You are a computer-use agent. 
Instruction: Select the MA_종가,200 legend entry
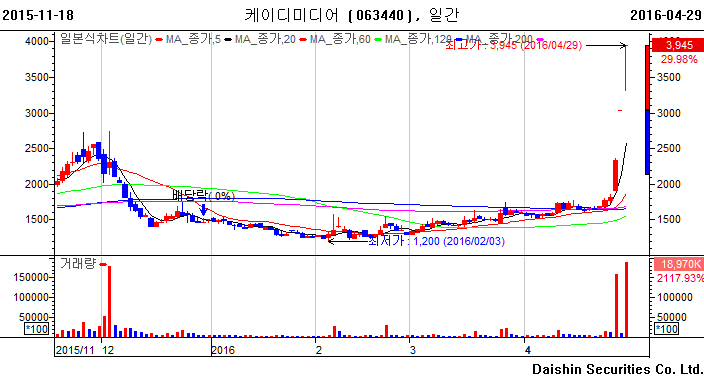494,39
